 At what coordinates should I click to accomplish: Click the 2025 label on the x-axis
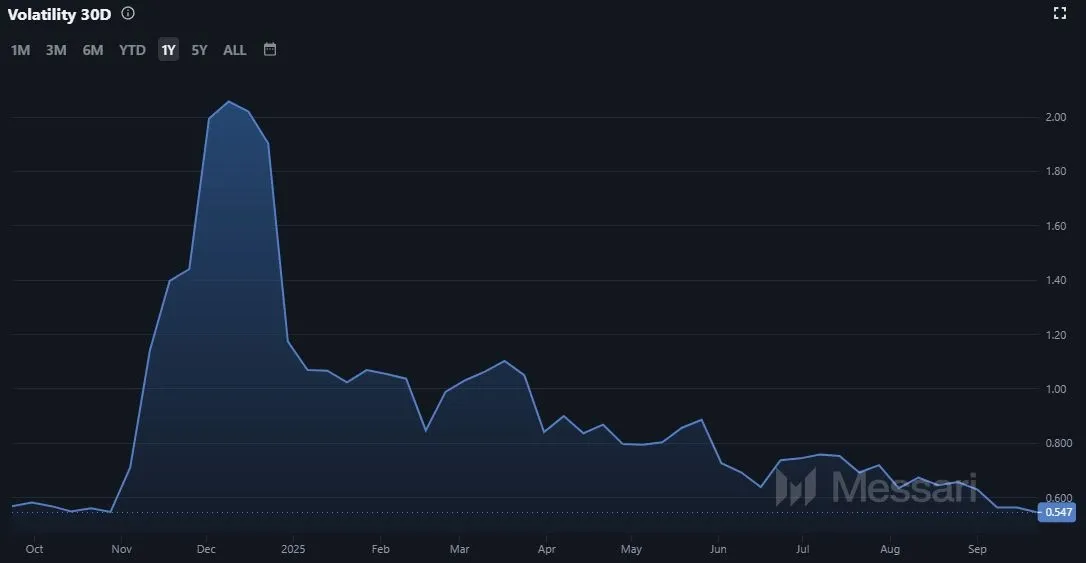(x=293, y=549)
